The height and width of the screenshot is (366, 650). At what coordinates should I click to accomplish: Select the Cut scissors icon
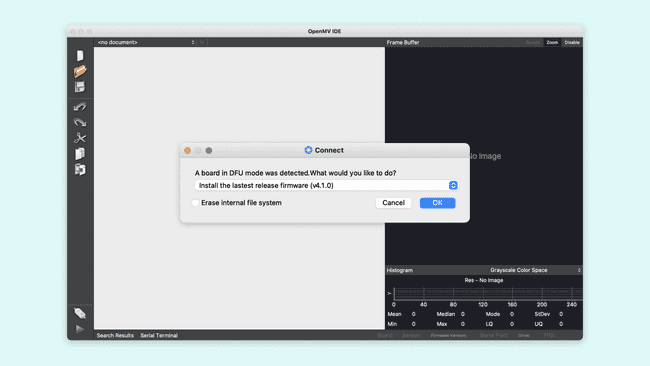pyautogui.click(x=80, y=138)
